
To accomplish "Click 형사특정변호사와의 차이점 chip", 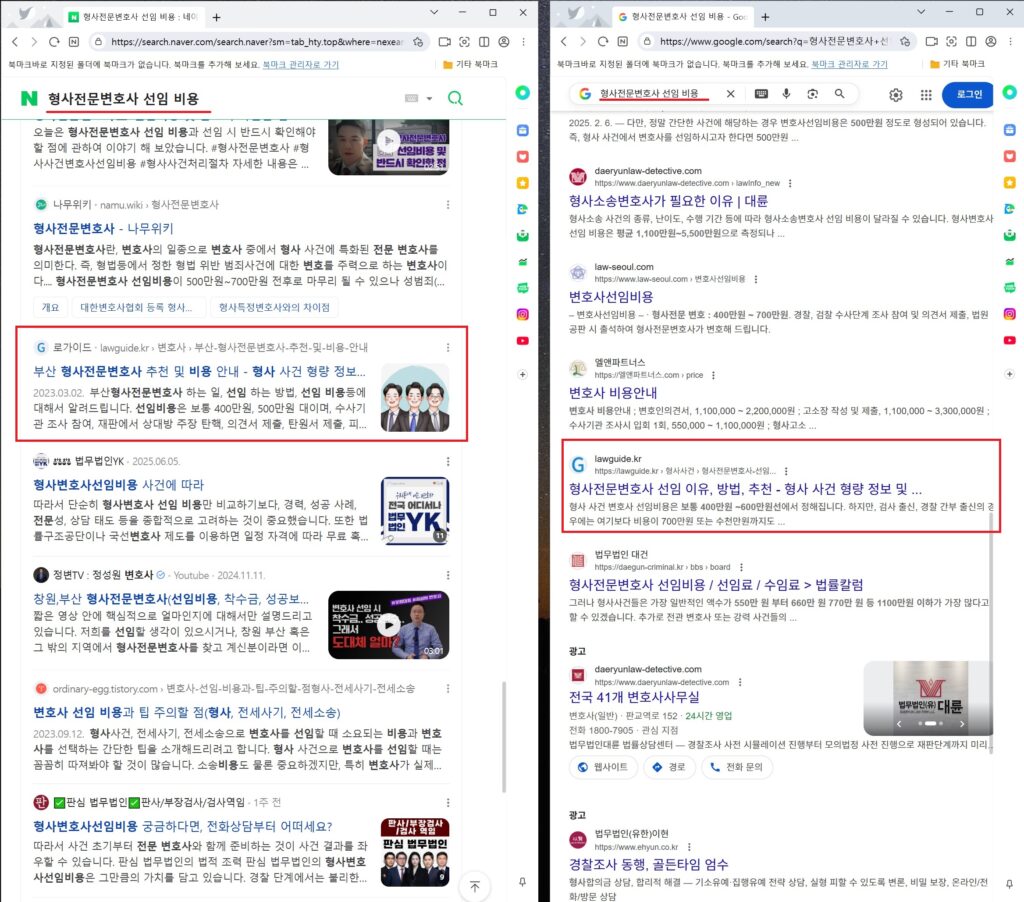I will pos(274,307).
